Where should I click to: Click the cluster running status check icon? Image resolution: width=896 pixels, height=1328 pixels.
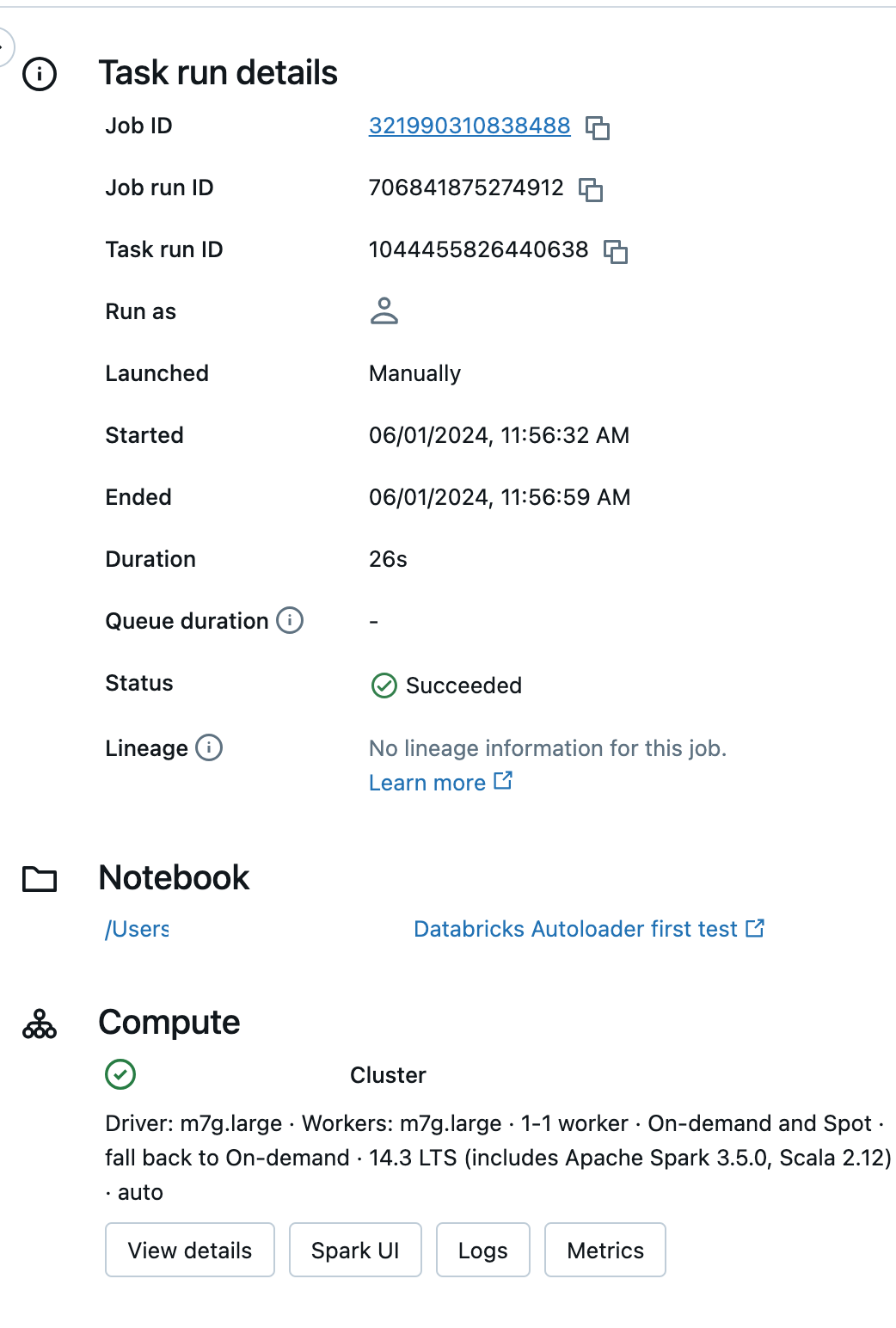[119, 1074]
